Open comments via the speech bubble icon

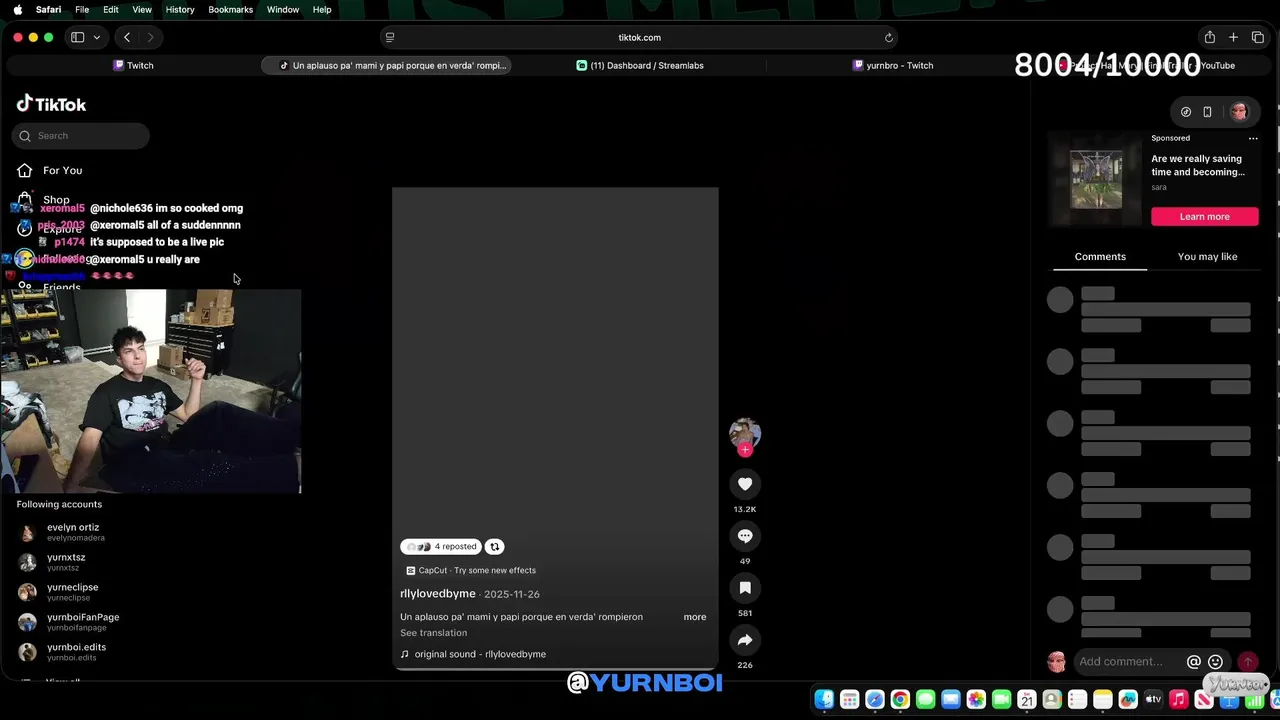(x=745, y=536)
